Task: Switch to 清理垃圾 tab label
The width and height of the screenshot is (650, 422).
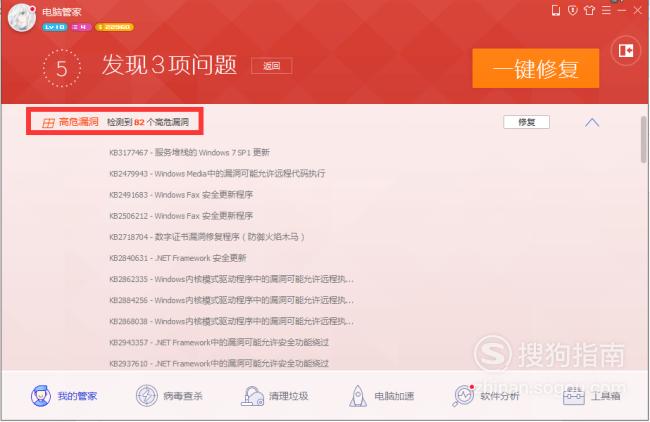Action: (x=289, y=396)
